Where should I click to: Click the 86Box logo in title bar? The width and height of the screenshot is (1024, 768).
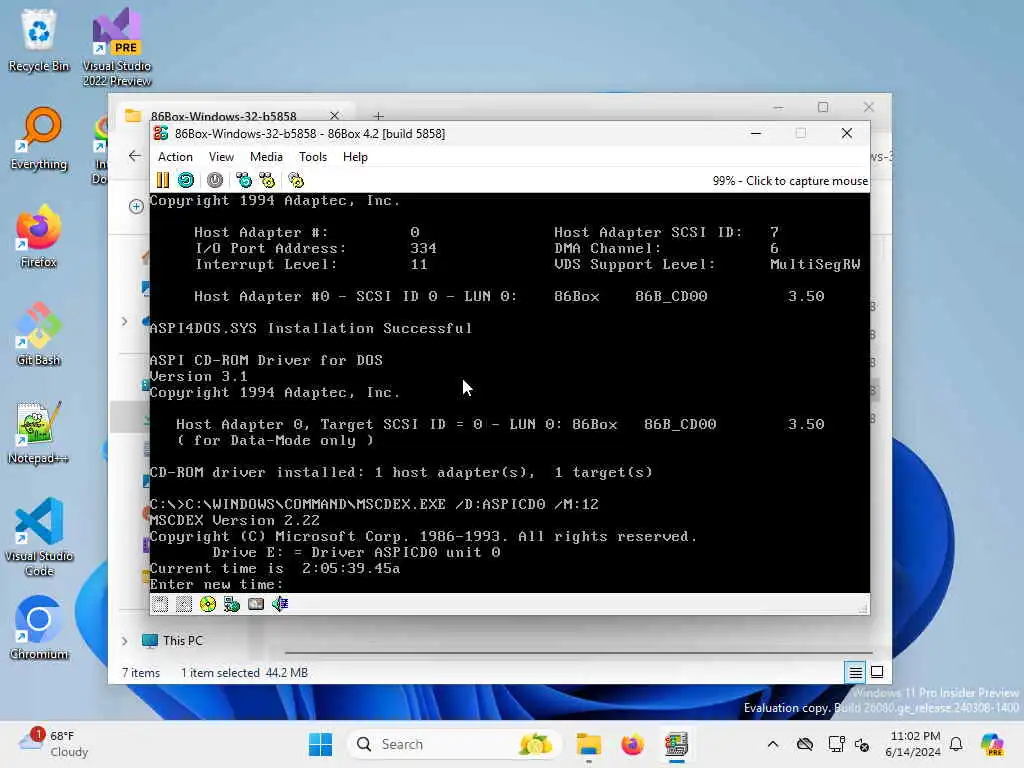click(x=161, y=133)
